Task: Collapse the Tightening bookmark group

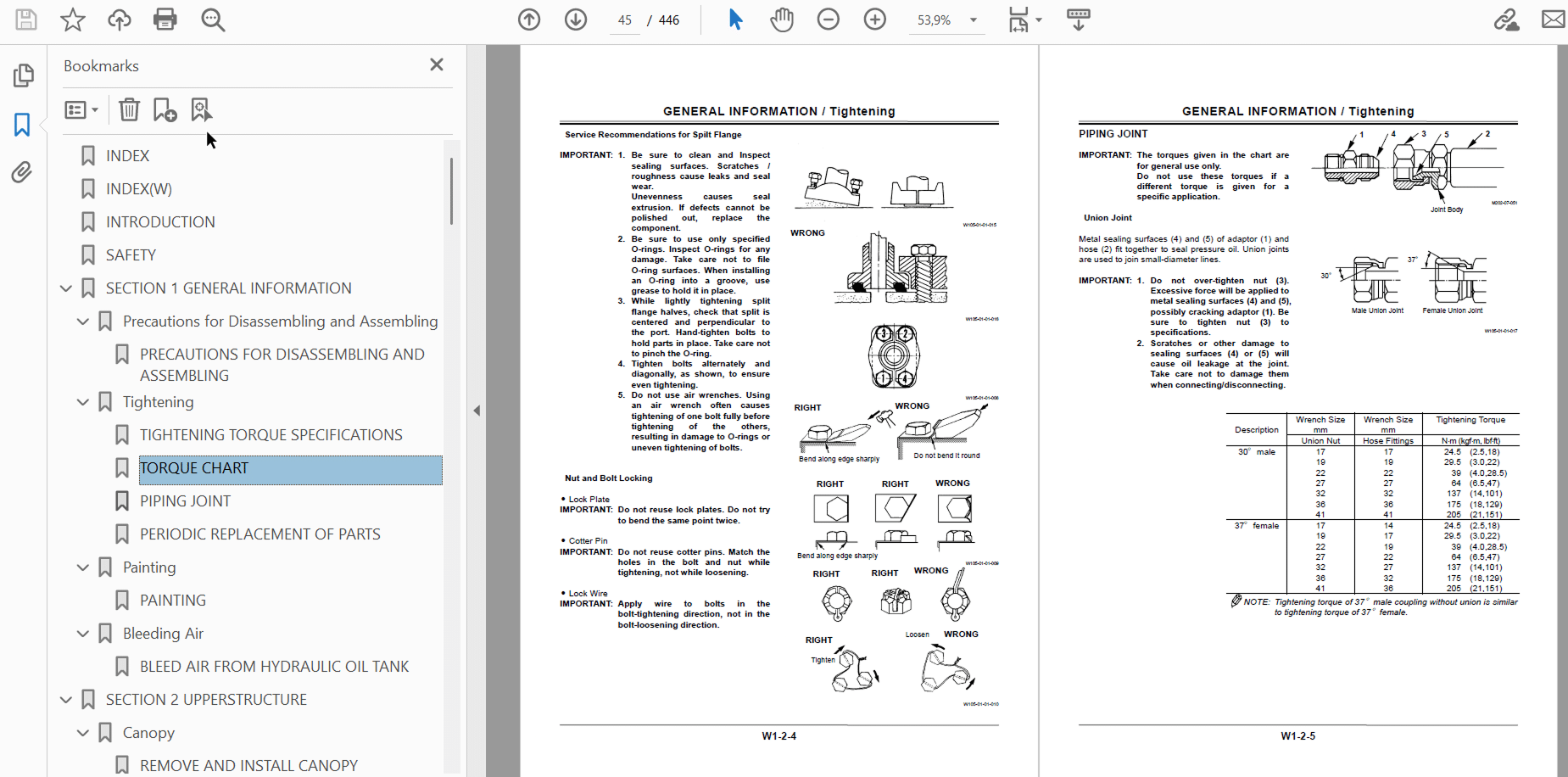Action: (x=83, y=402)
